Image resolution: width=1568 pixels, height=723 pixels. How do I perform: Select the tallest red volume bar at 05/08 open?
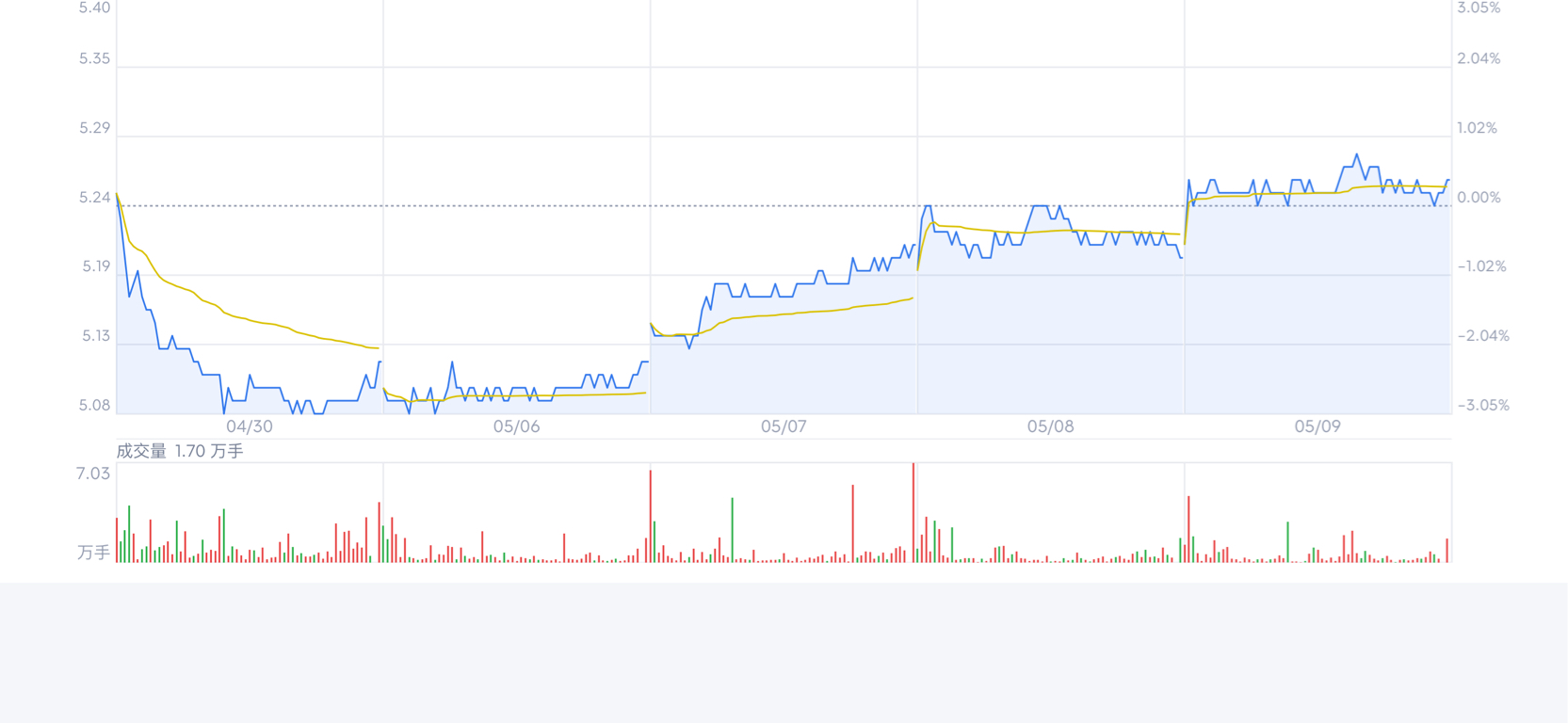(913, 512)
